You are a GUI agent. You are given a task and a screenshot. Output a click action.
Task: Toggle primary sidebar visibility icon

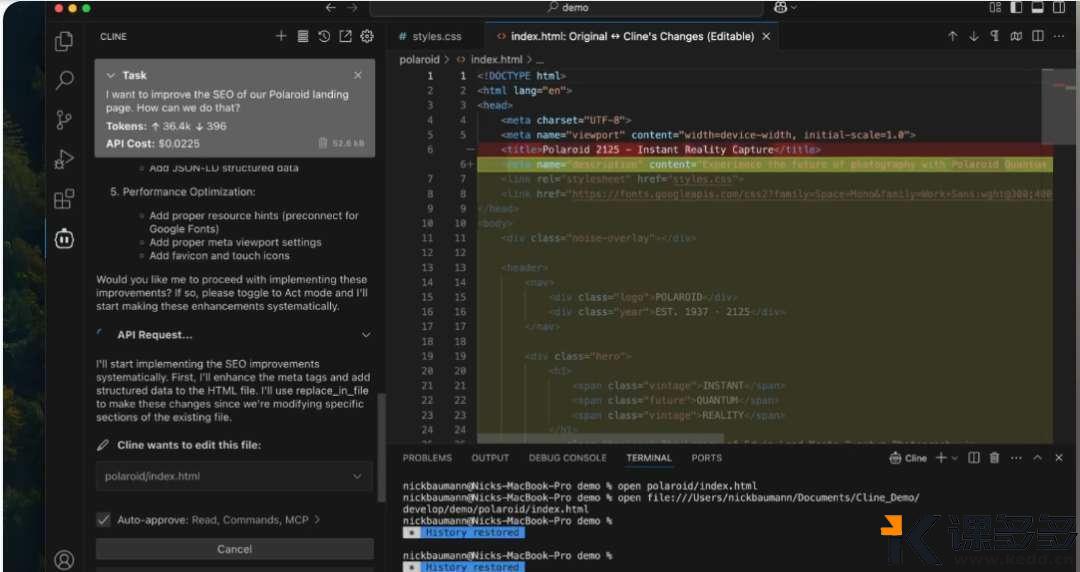click(x=1016, y=8)
